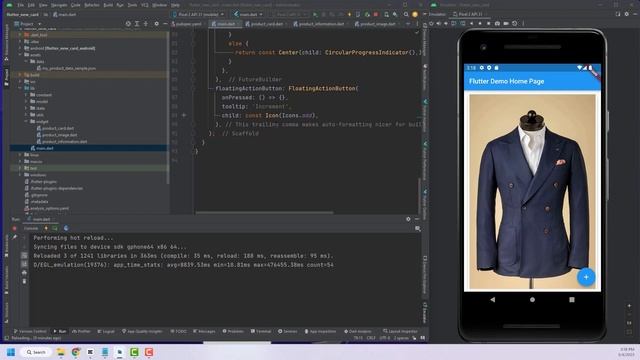Expand the model folder
This screenshot has width=640, height=360.
pyautogui.click(x=27, y=101)
